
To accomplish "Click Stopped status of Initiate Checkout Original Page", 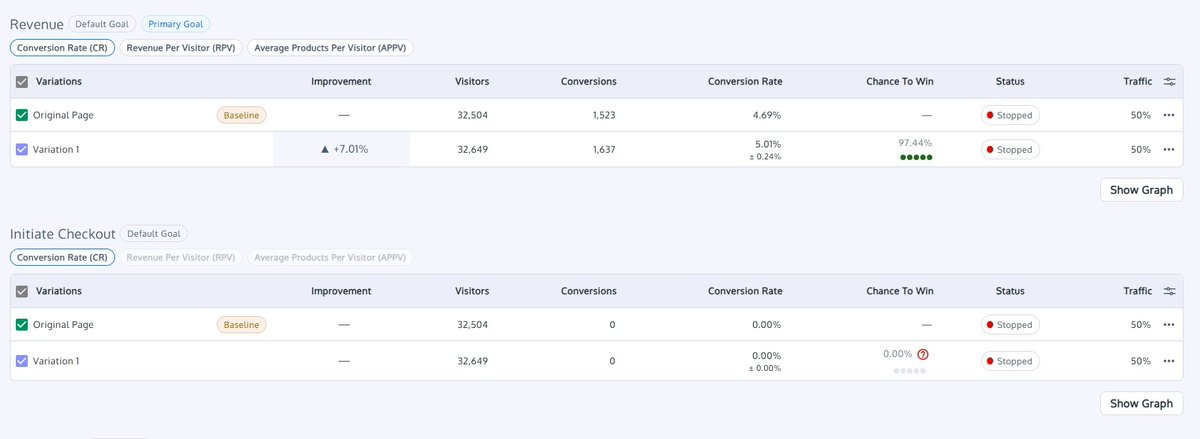I will [x=1009, y=325].
